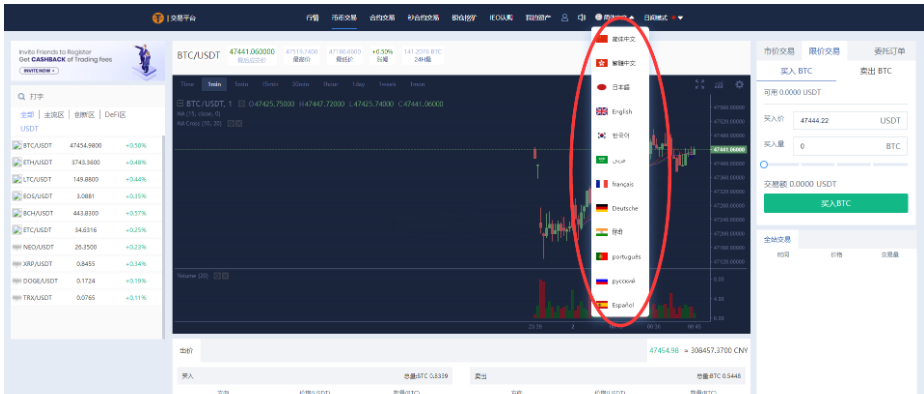Enter fullscreen mode on the chart
The image size is (924, 394).
[699, 84]
